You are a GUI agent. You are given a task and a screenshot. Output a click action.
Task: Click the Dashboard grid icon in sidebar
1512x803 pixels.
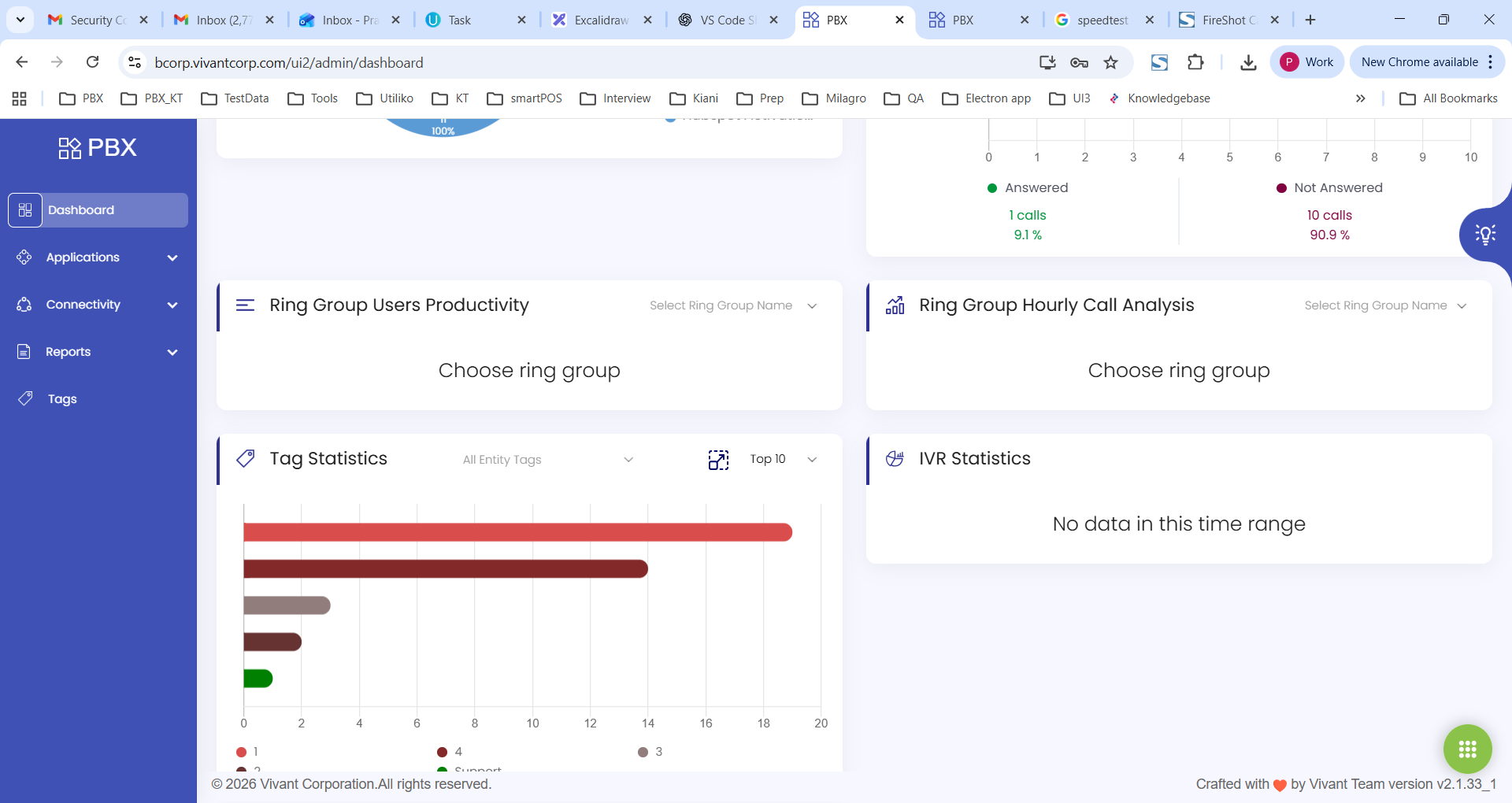point(25,210)
